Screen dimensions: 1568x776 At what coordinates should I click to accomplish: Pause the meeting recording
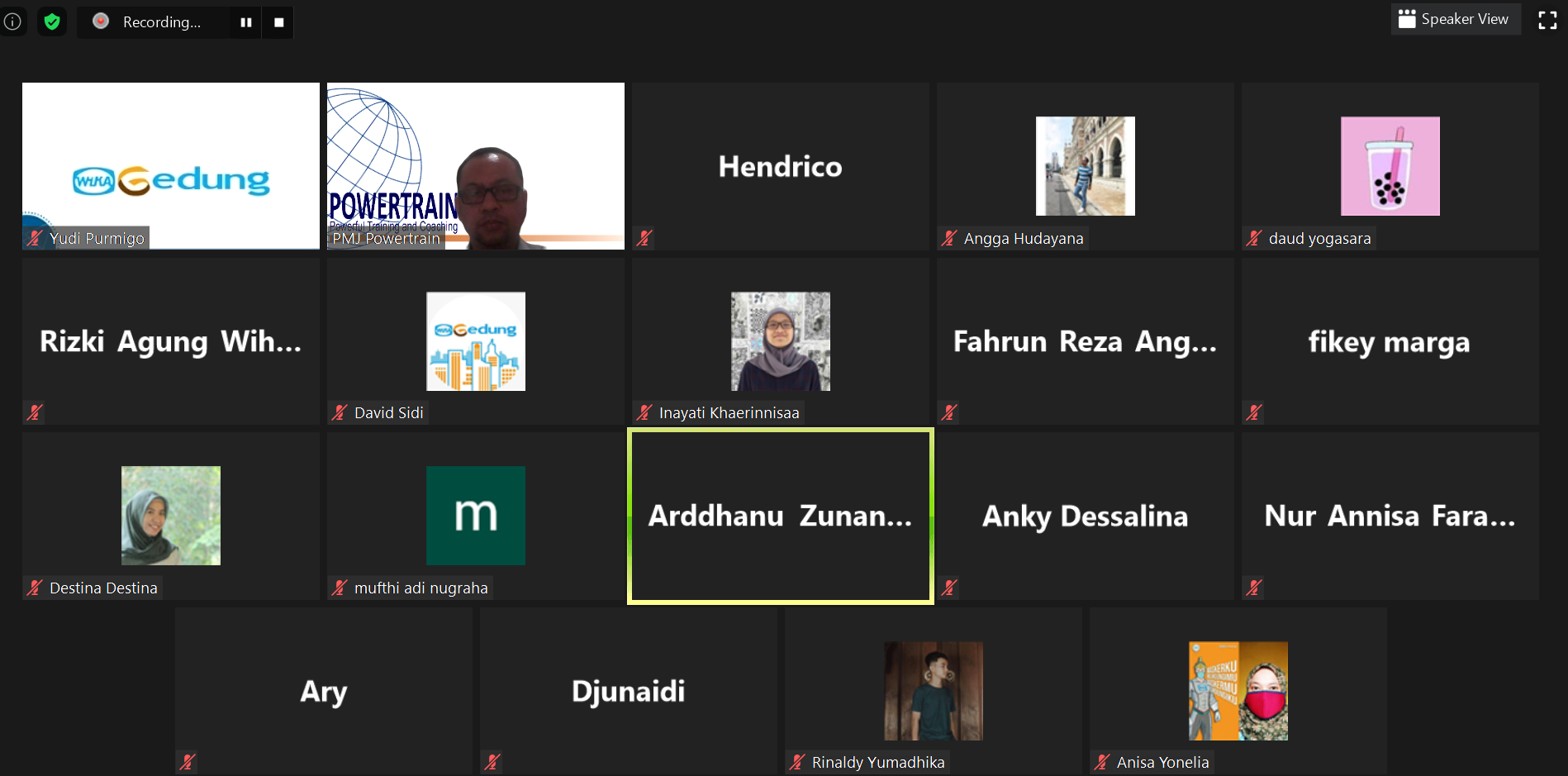[x=245, y=22]
